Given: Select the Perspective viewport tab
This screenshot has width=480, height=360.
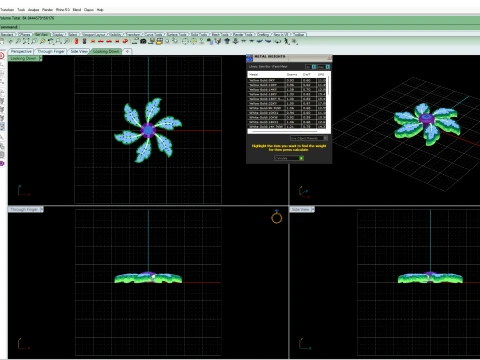Looking at the screenshot, I should tap(21, 51).
